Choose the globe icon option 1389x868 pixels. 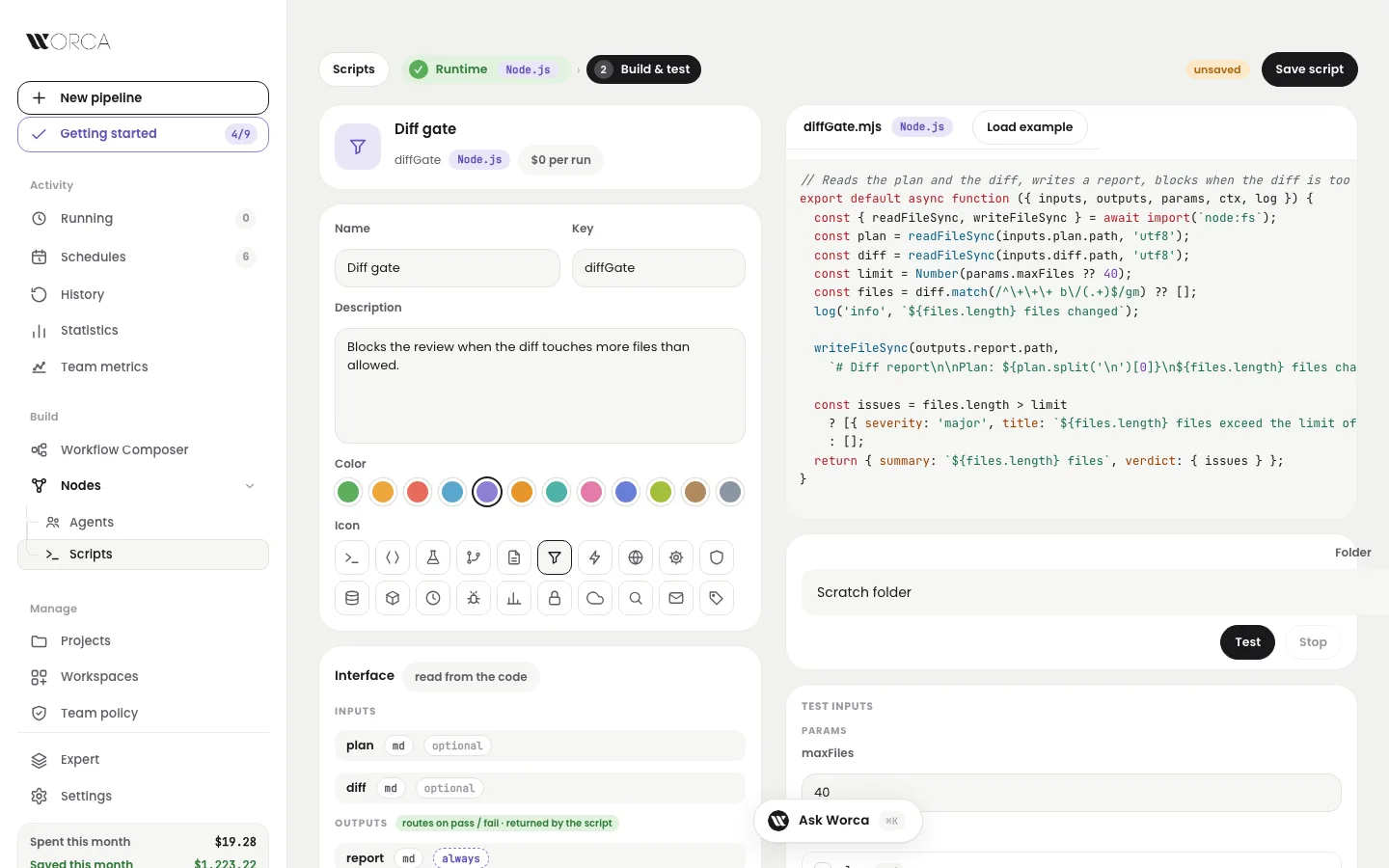(x=636, y=557)
